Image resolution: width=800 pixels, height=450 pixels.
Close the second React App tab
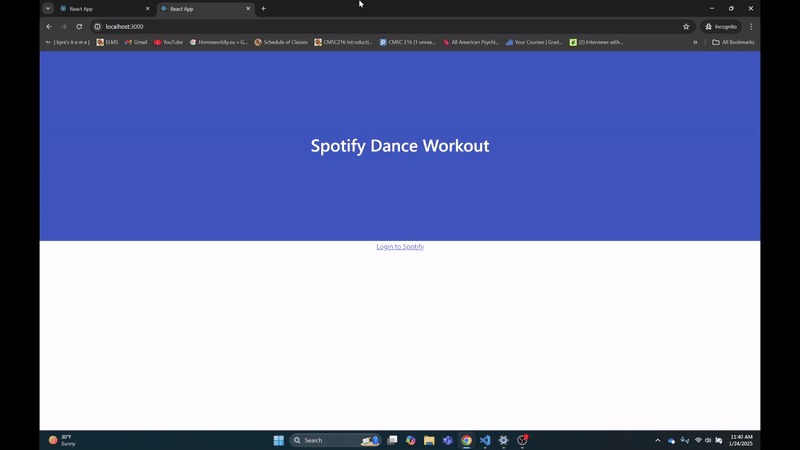pos(248,9)
